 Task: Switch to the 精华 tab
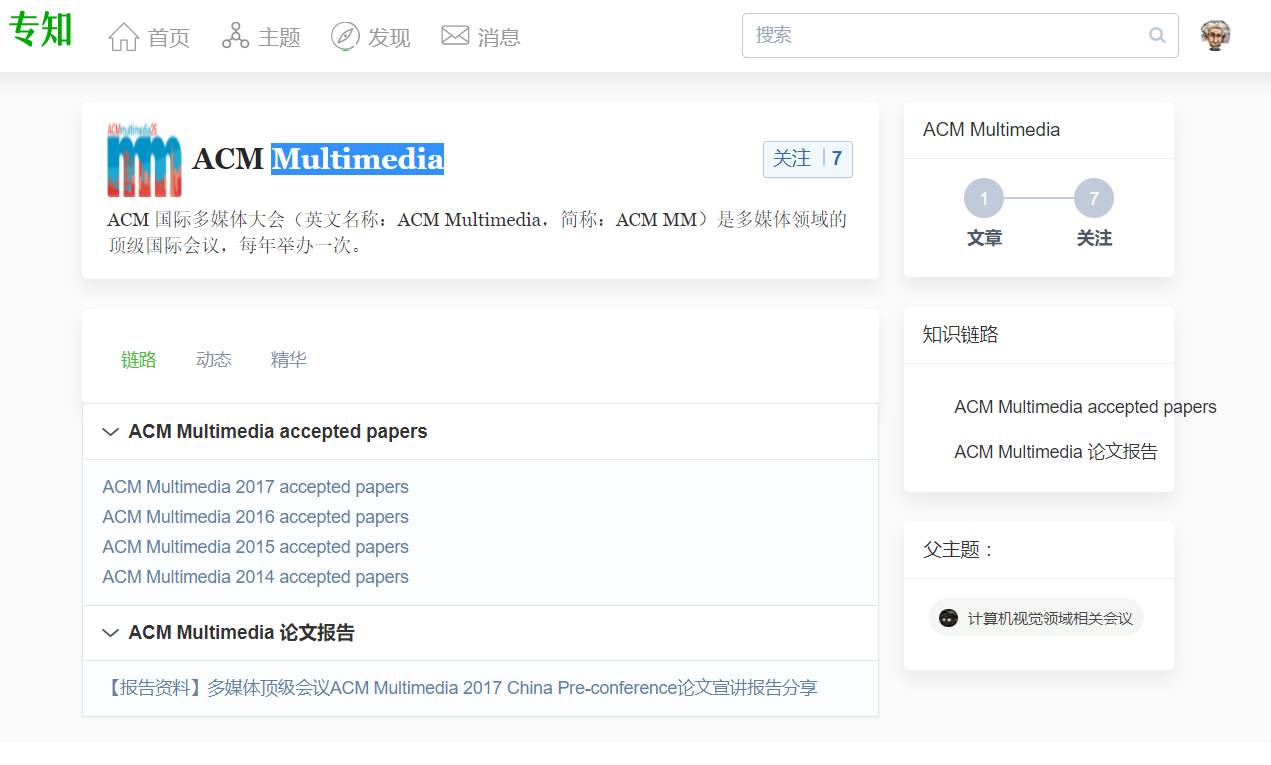tap(289, 360)
